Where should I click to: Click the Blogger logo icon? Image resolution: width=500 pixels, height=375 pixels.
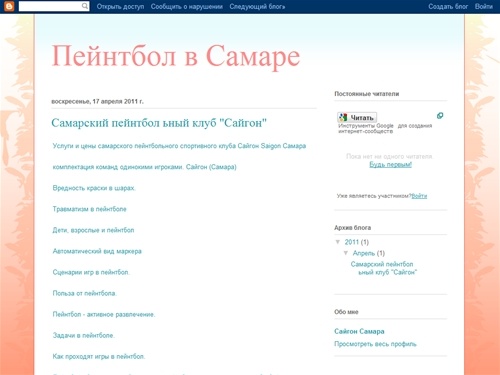tap(9, 6)
